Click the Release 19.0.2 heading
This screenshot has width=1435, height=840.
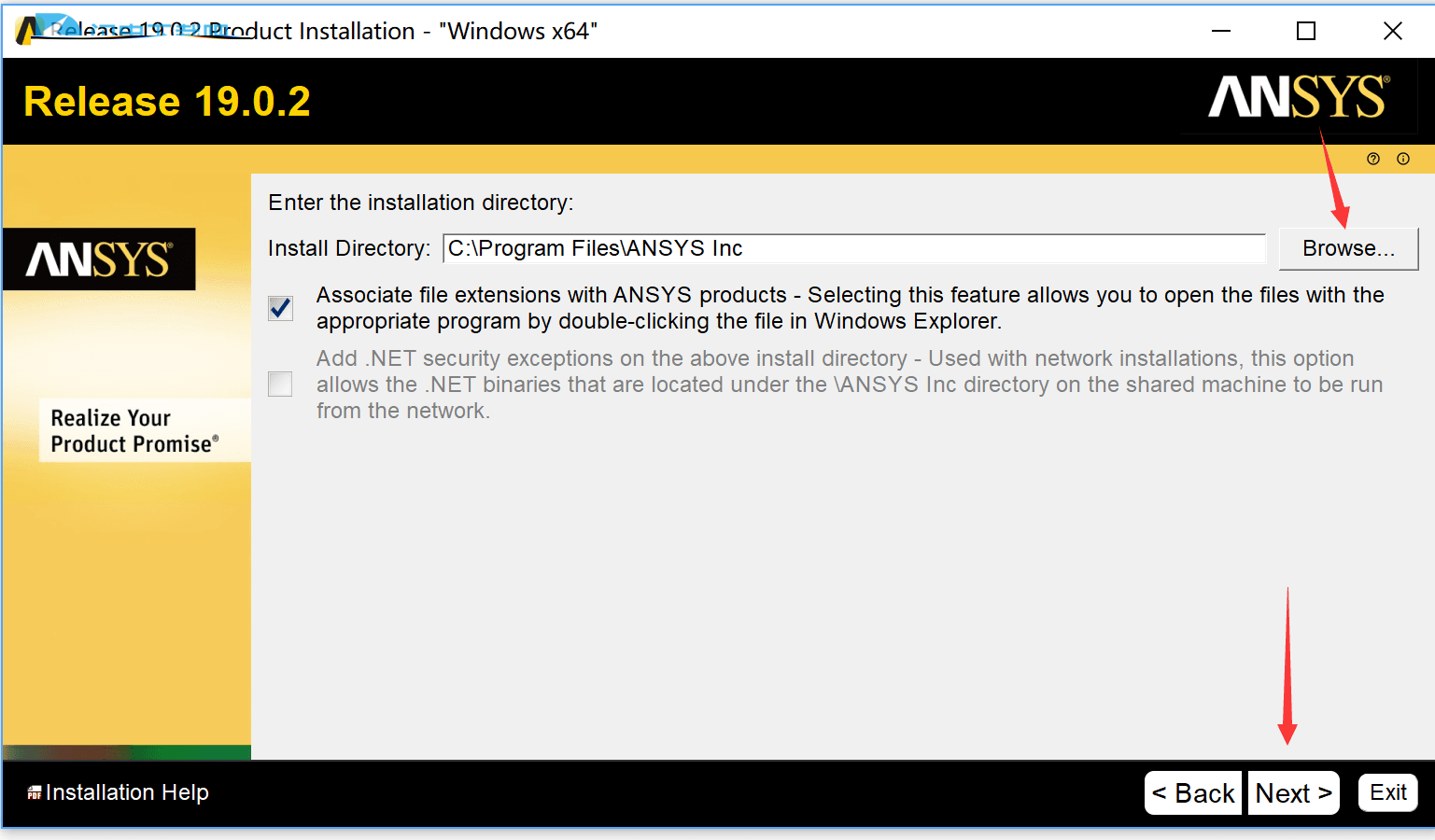pyautogui.click(x=167, y=101)
